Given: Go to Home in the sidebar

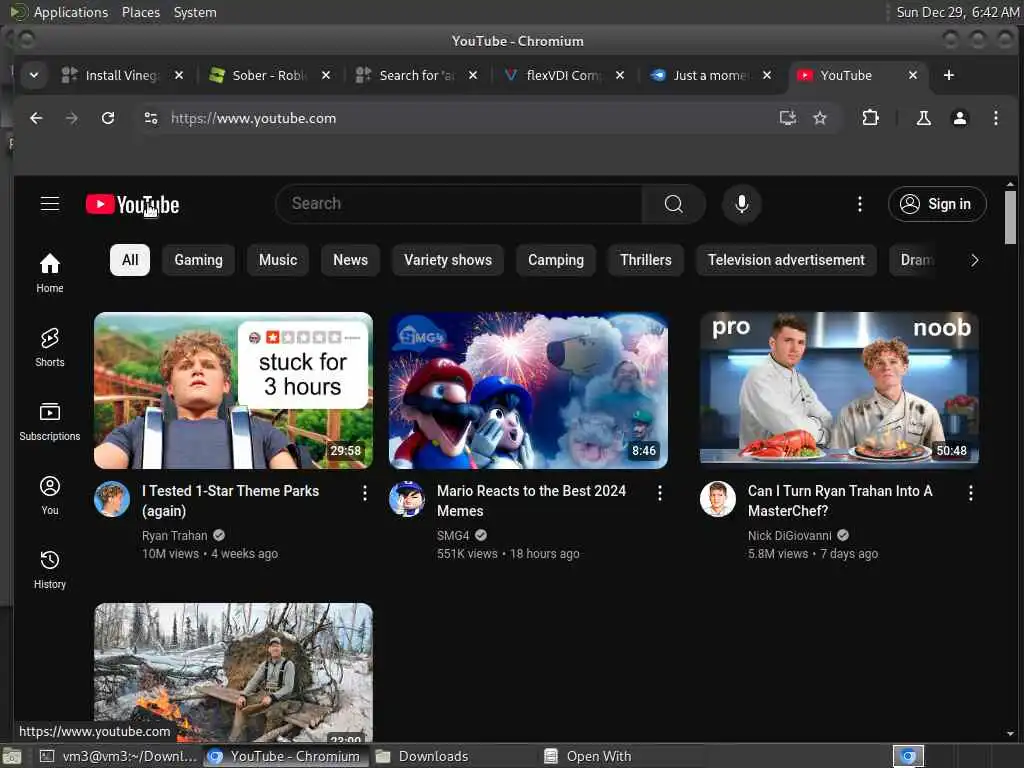Looking at the screenshot, I should pyautogui.click(x=50, y=273).
